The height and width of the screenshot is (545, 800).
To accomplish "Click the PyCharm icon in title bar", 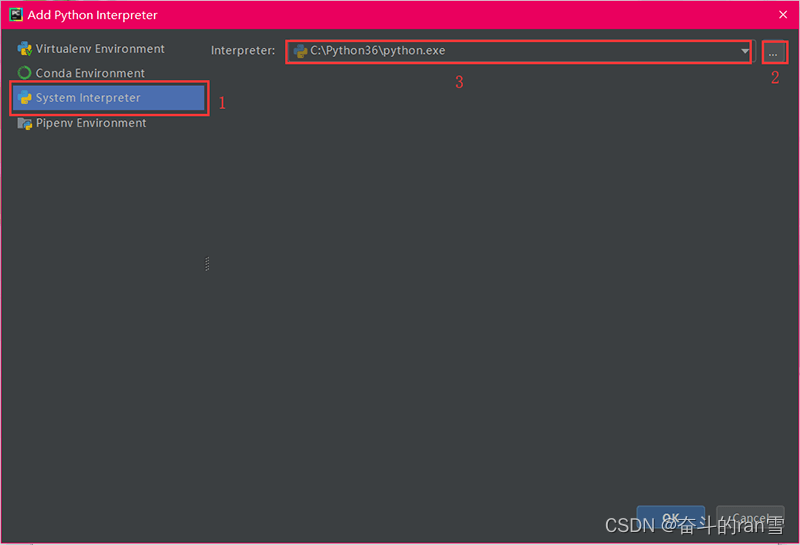I will (x=16, y=14).
